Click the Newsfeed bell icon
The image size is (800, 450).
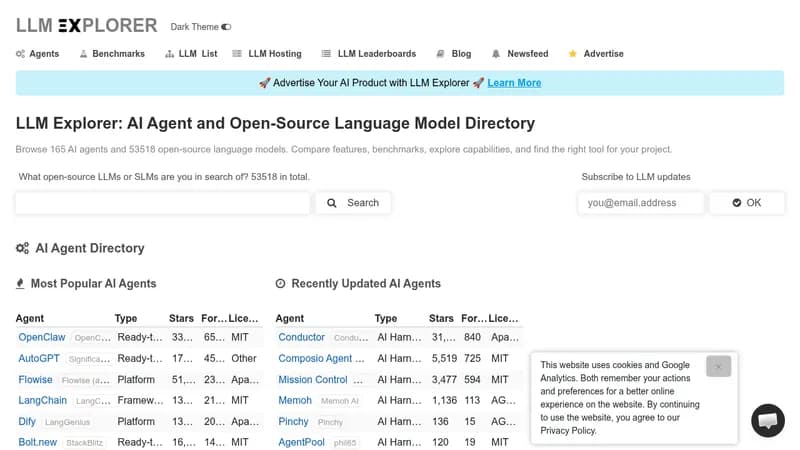coord(495,54)
